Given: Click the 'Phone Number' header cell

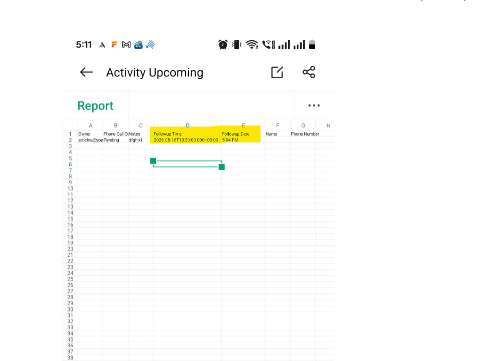Looking at the screenshot, I should point(303,134).
